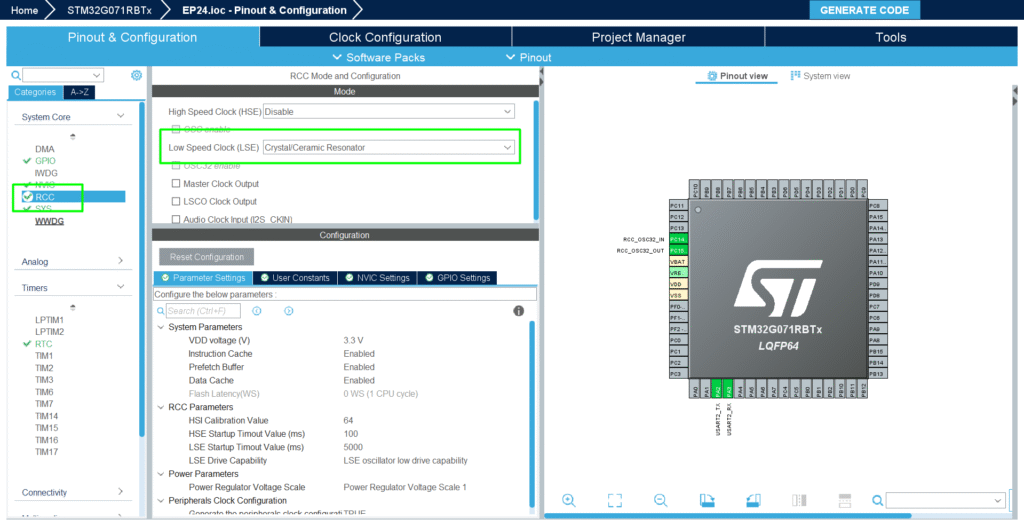Open the peripheral list settings gear

point(137,75)
